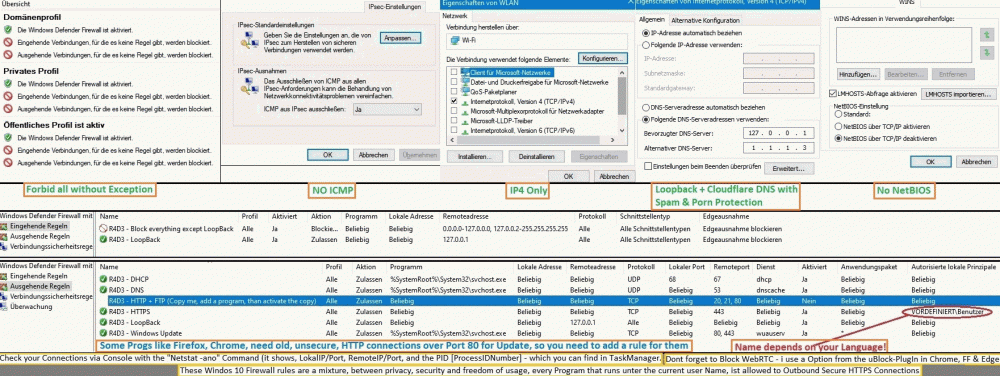This screenshot has height=376, width=1000.
Task: Select the R4D3 - HTTP + FTP rule row
Action: pyautogui.click(x=548, y=301)
